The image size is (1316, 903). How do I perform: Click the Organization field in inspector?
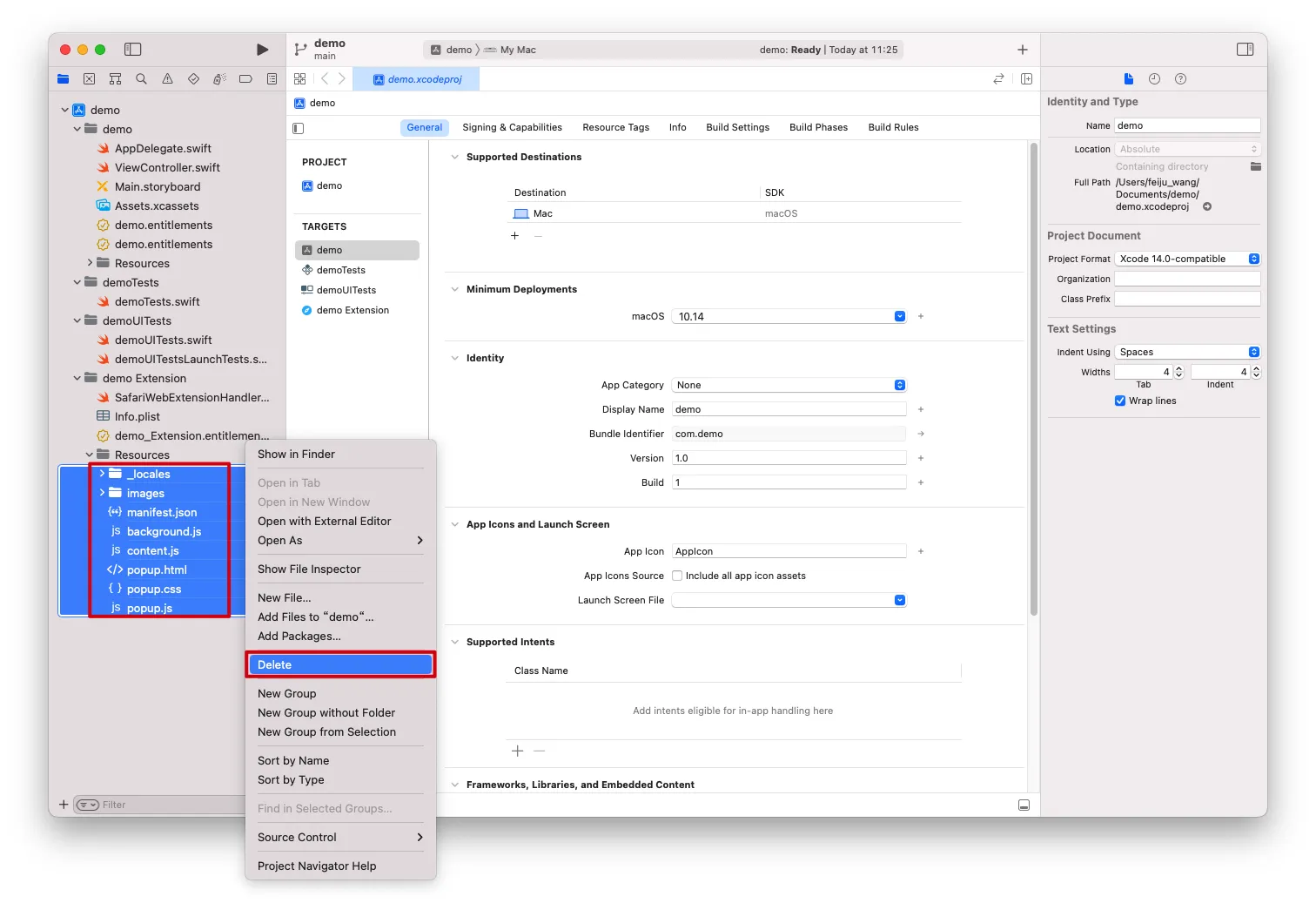coord(1187,279)
